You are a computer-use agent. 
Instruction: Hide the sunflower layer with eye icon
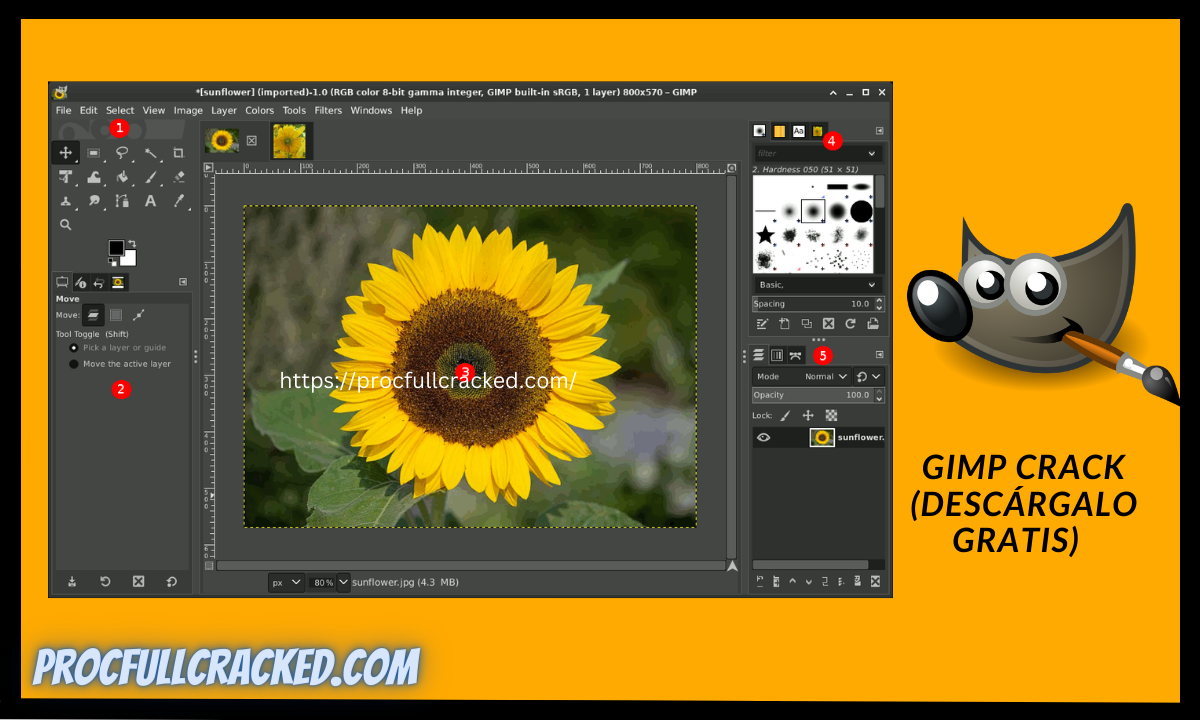click(x=763, y=437)
